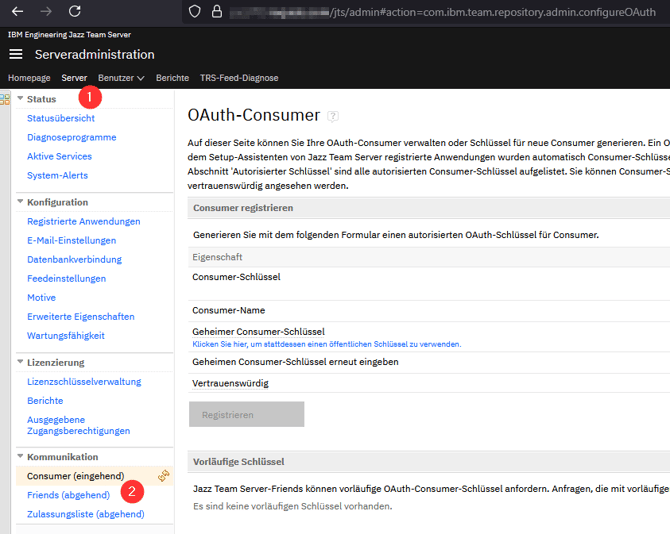The width and height of the screenshot is (670, 534).
Task: Click the grid icon at left edge
Action: click(5, 99)
